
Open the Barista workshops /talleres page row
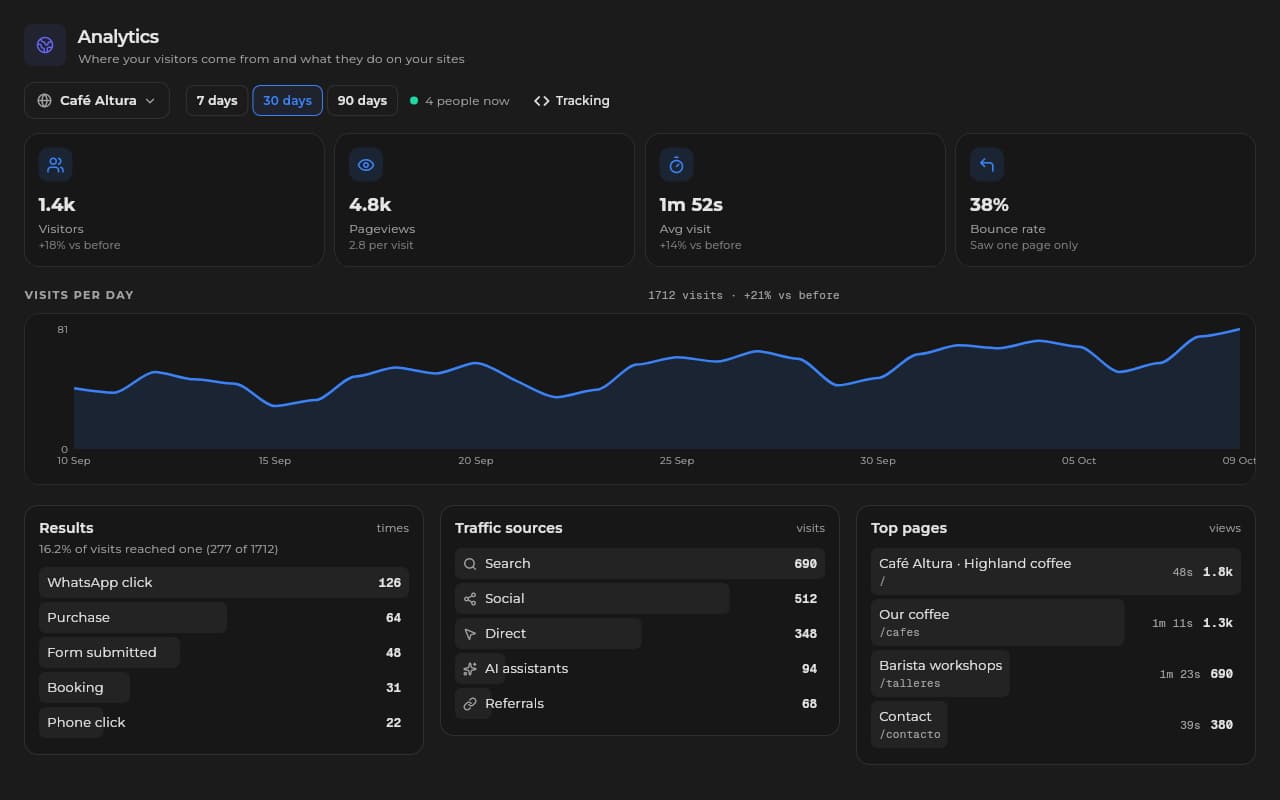1056,674
